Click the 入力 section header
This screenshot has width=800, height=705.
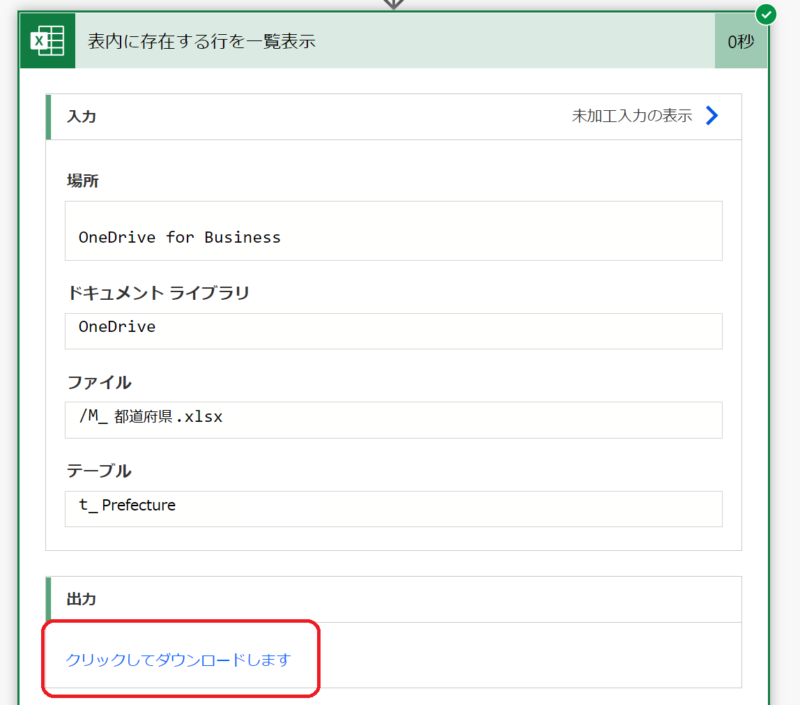click(82, 117)
